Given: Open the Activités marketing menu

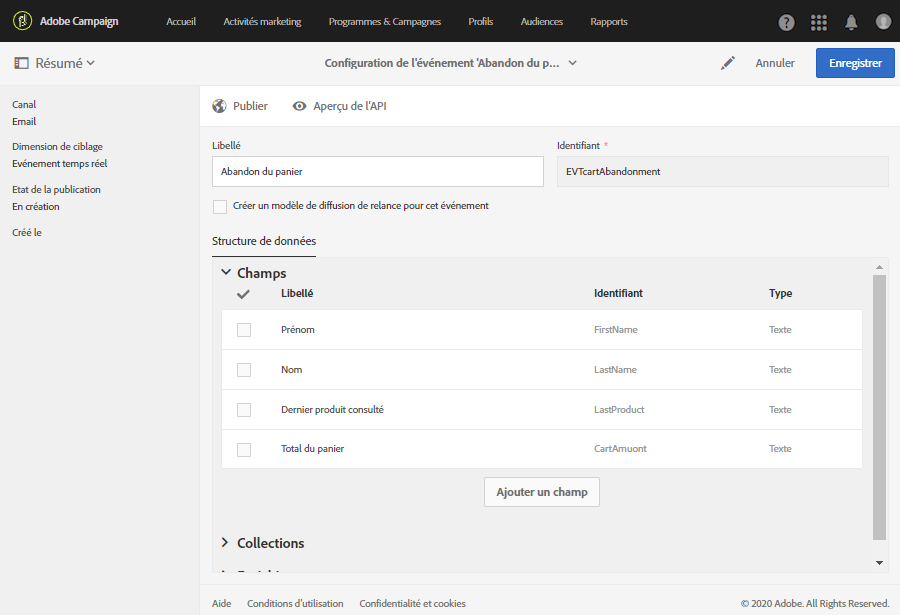Looking at the screenshot, I should 262,21.
